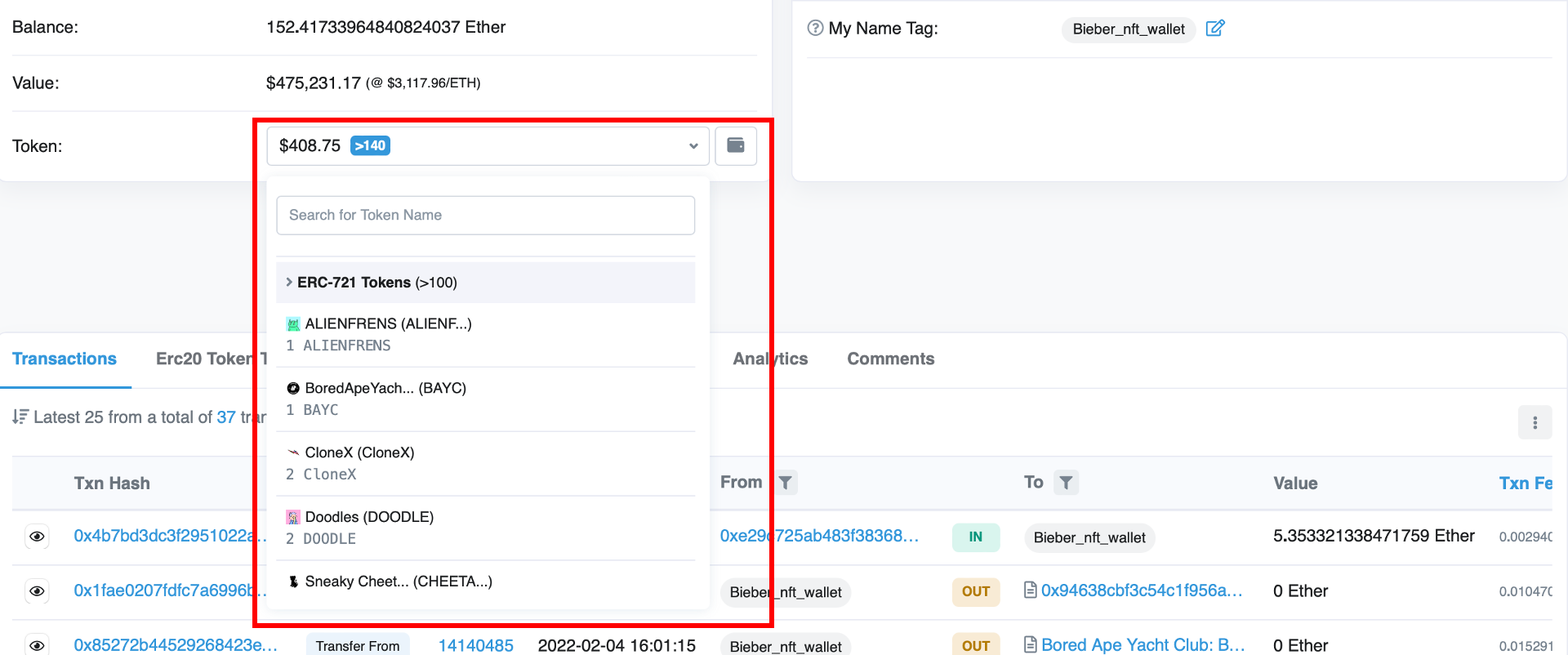Open the From column filter
This screenshot has width=1568, height=655.
click(785, 483)
